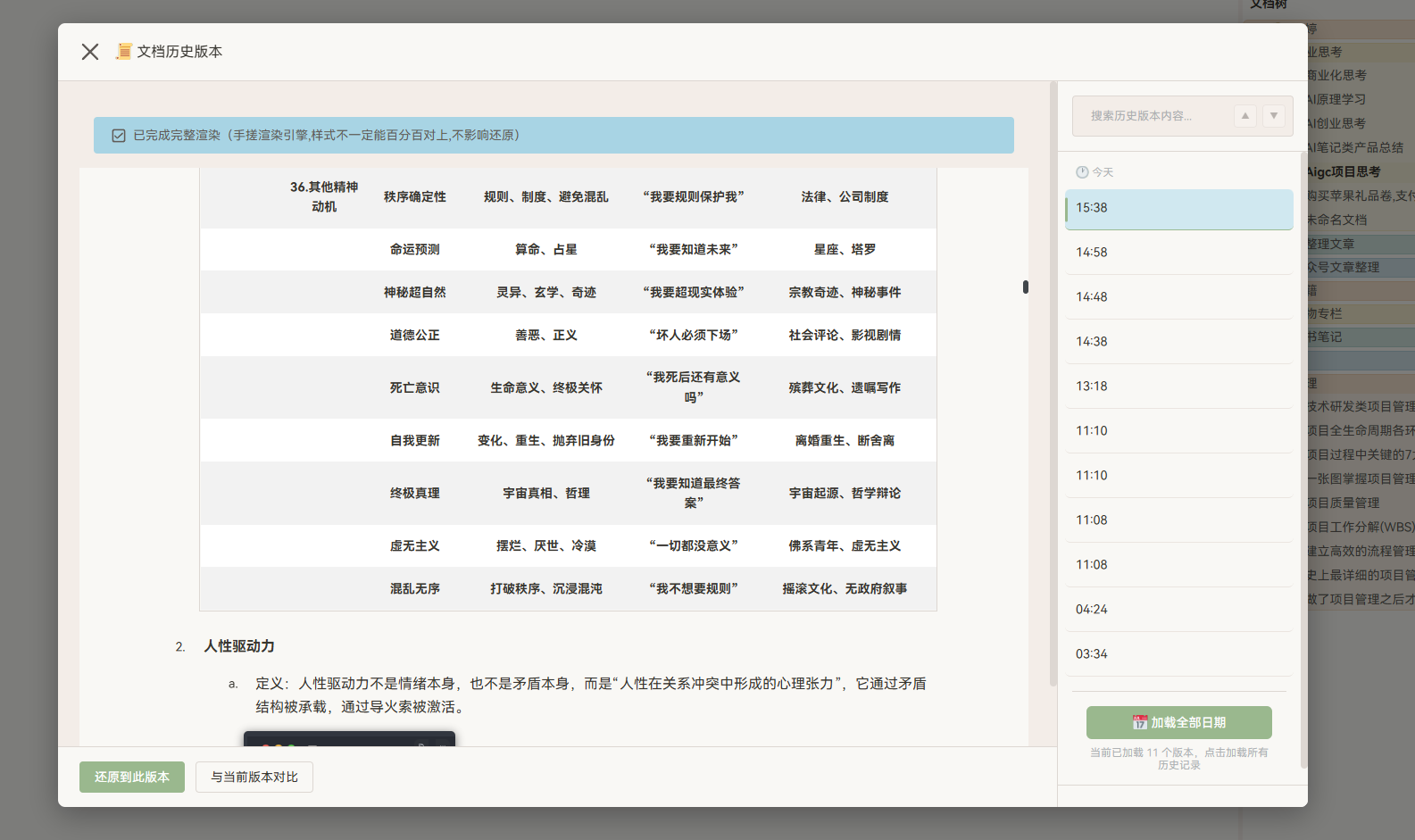Click the scroll icon beside 文档历史版本 title
The height and width of the screenshot is (840, 1415).
124,52
